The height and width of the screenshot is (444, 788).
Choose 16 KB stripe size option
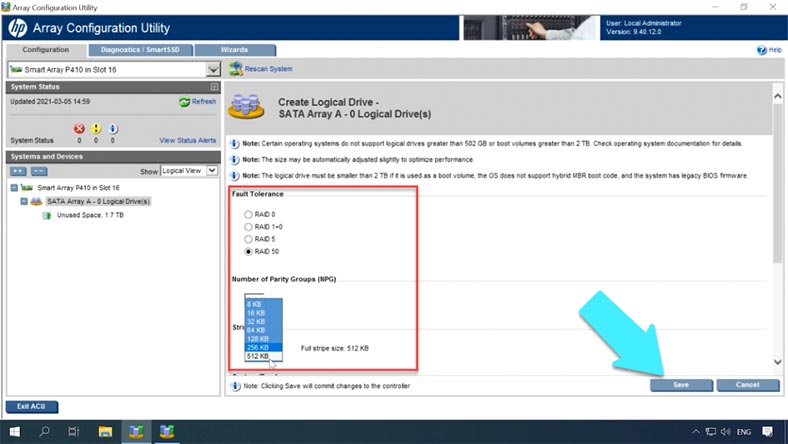(263, 313)
